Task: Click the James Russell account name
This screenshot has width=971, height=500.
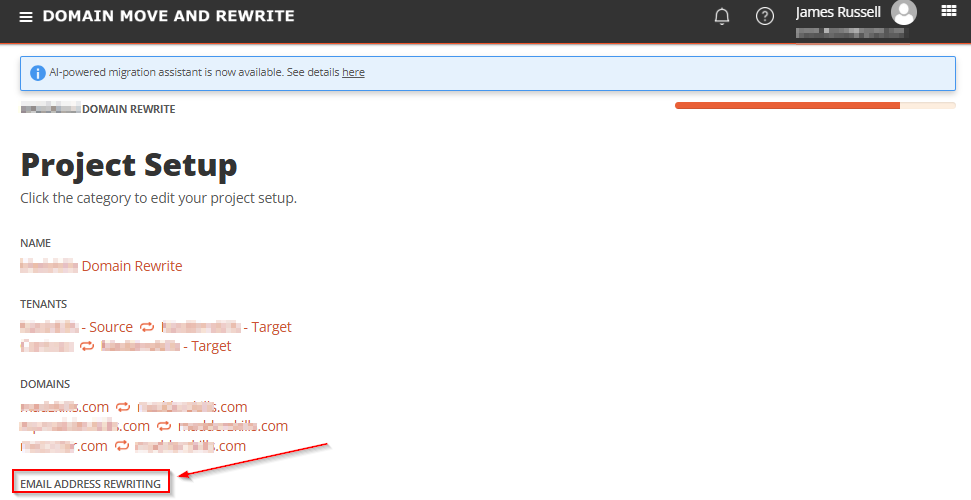Action: click(838, 12)
